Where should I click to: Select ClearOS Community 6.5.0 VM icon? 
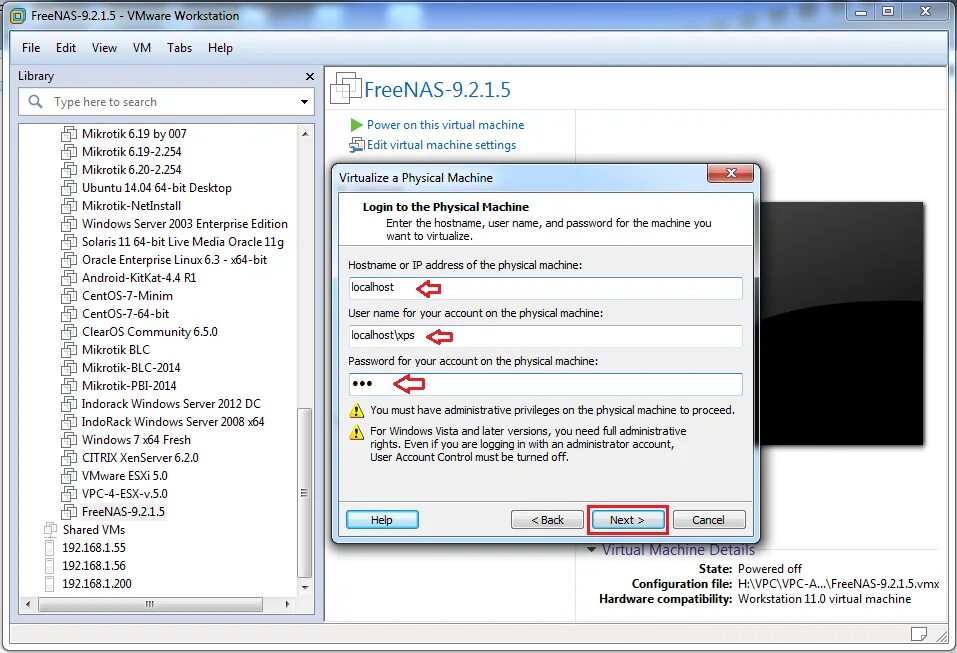click(x=69, y=332)
